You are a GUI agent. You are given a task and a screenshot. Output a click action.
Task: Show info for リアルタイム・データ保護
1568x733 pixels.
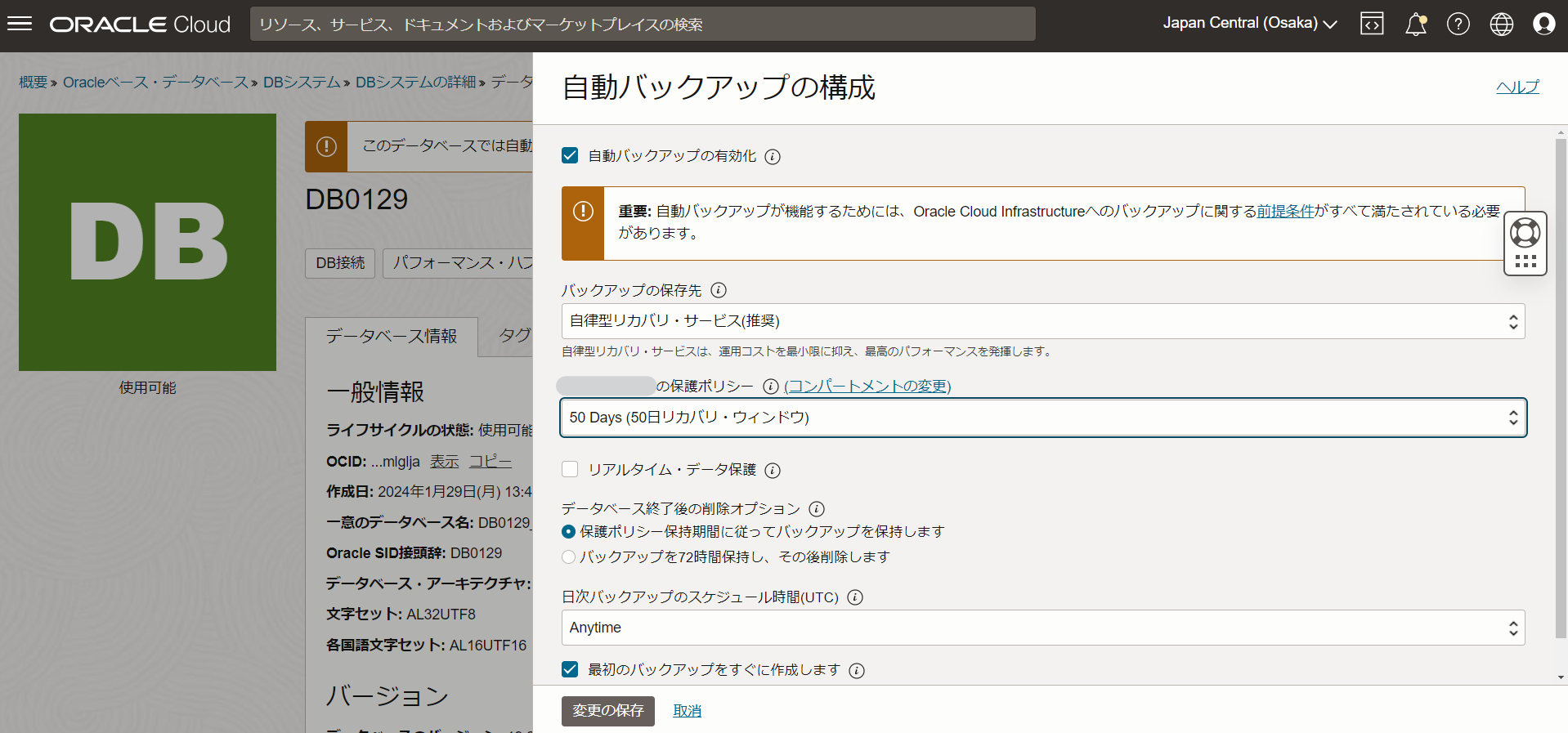click(773, 470)
